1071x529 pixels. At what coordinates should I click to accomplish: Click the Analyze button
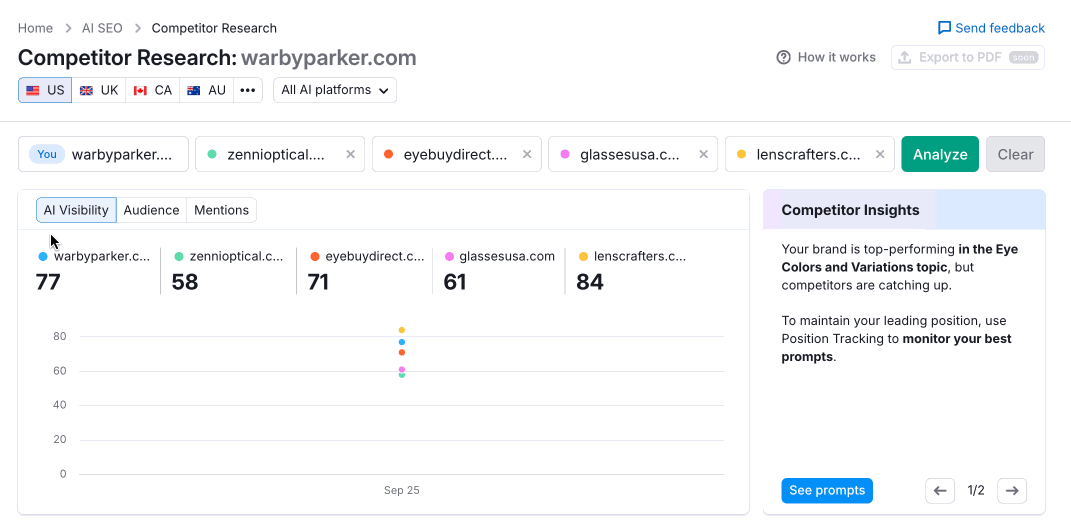[x=940, y=154]
